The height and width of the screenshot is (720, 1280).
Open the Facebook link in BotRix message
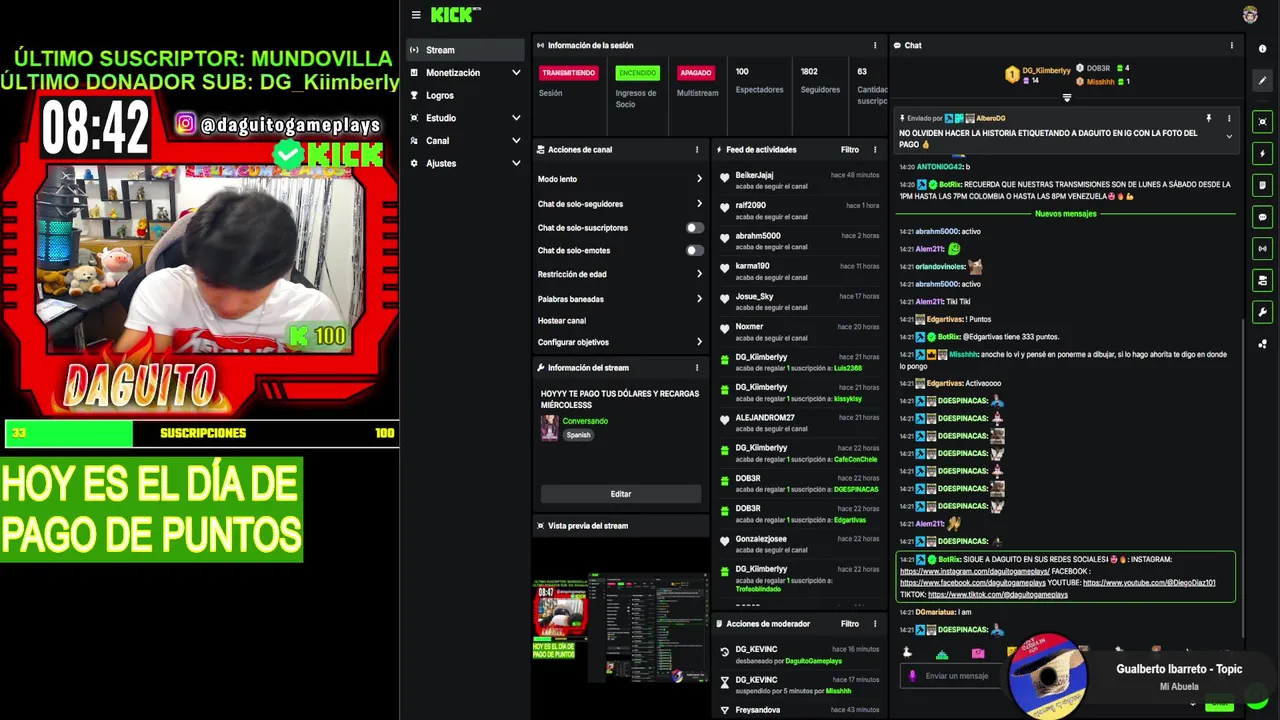point(972,583)
